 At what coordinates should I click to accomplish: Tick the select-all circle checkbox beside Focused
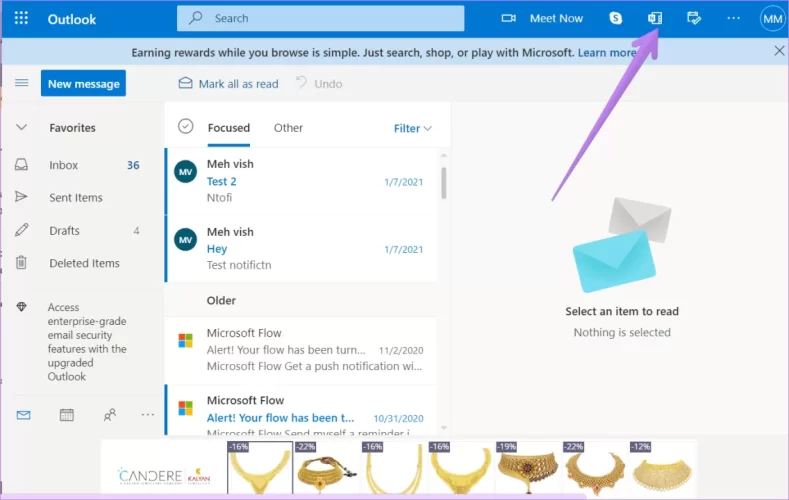(184, 126)
